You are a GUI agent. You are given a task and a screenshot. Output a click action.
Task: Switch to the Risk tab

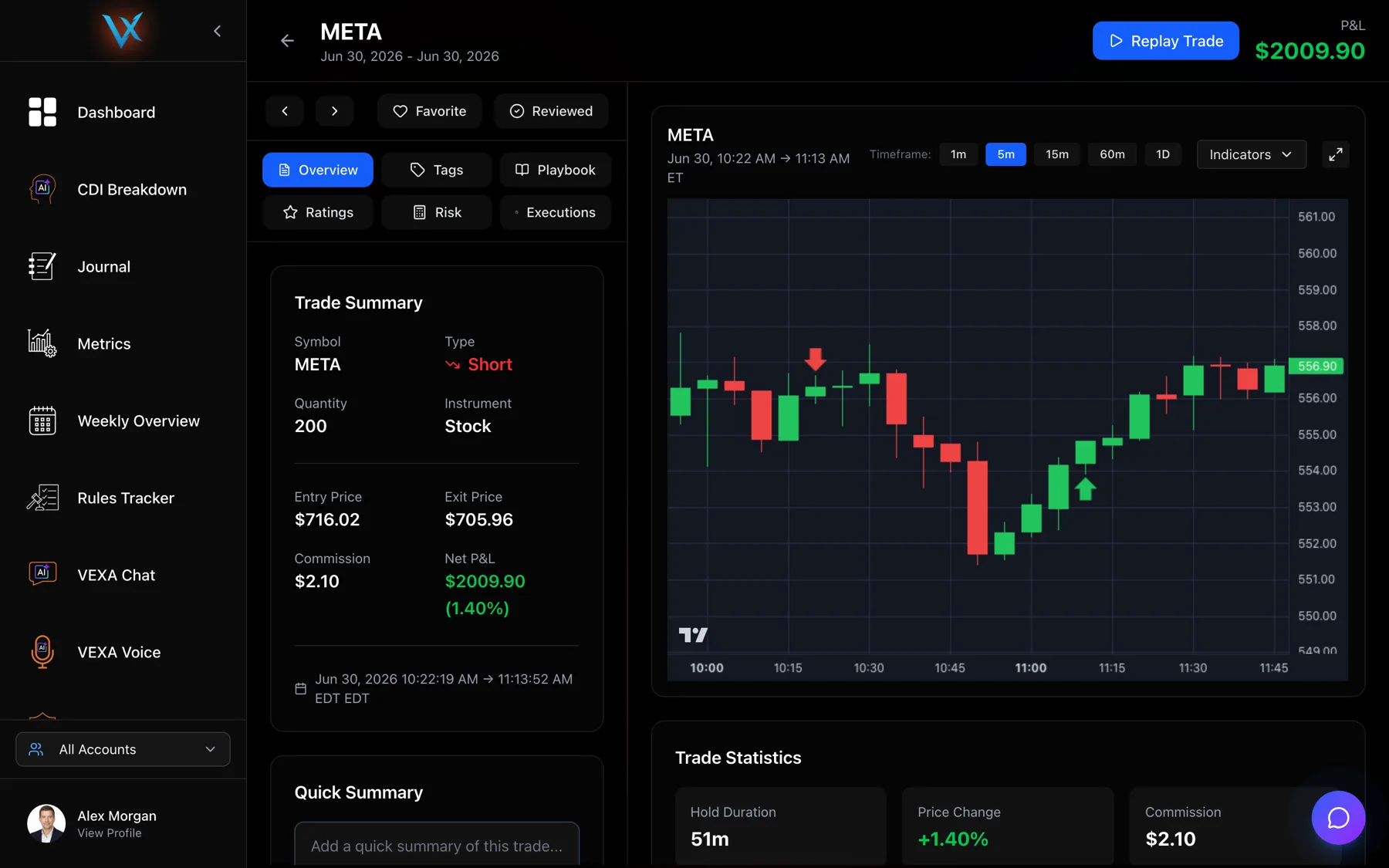437,212
